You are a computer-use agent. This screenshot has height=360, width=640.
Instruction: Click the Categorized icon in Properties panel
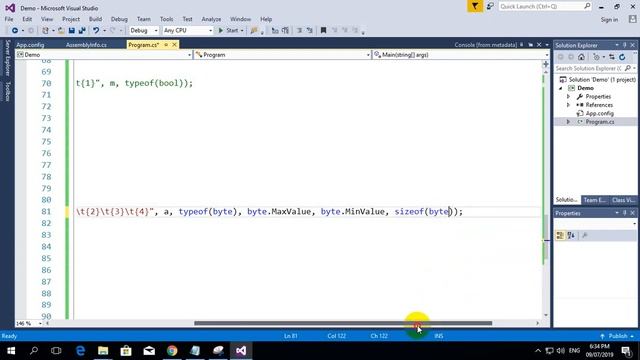560,236
